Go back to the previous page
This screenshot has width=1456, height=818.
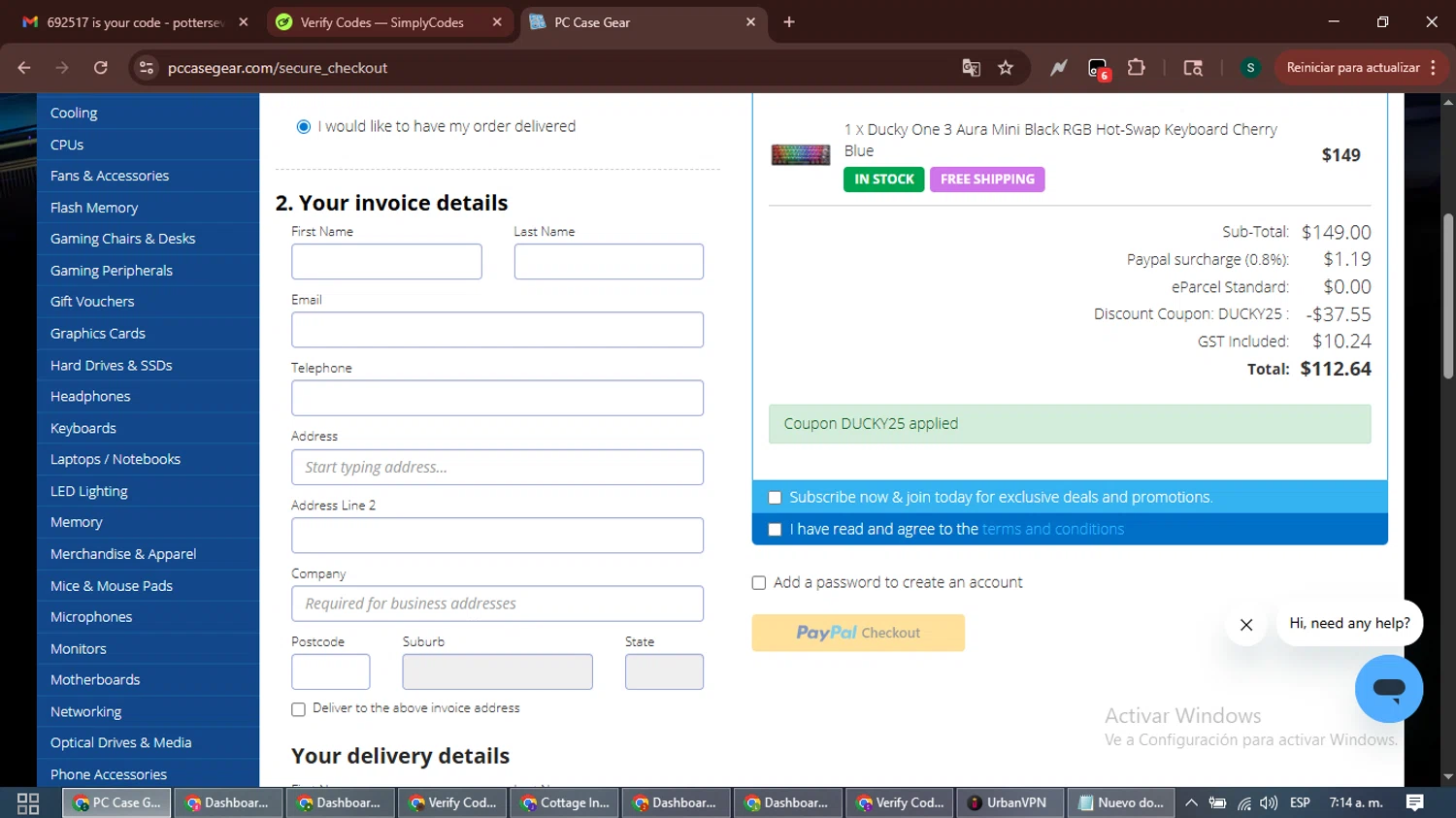(24, 68)
